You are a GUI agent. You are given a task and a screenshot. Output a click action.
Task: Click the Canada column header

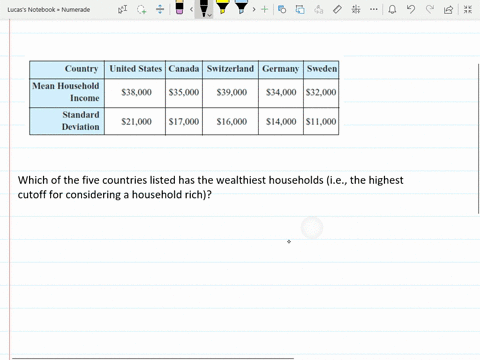(x=184, y=69)
